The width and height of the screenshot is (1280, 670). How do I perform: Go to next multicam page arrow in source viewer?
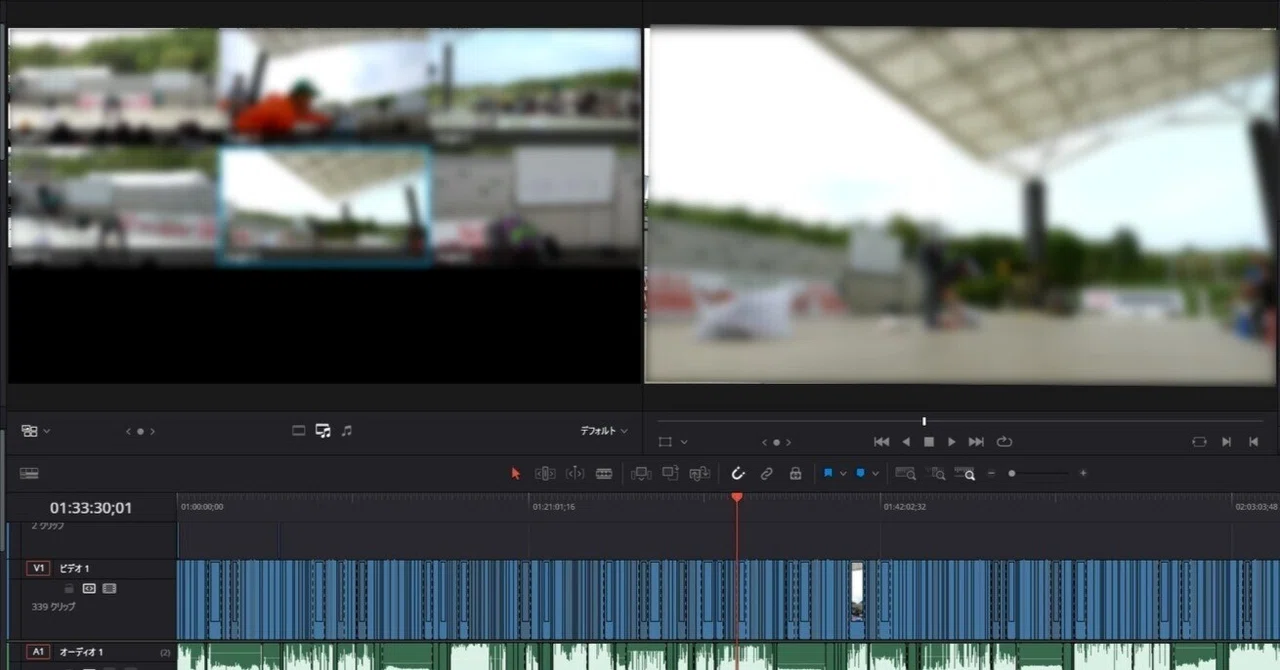(x=152, y=431)
